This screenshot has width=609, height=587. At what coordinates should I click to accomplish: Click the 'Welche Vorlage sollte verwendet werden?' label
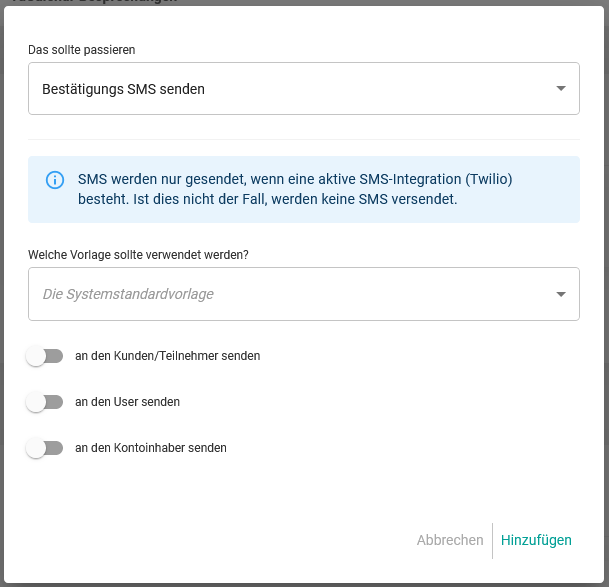click(138, 254)
